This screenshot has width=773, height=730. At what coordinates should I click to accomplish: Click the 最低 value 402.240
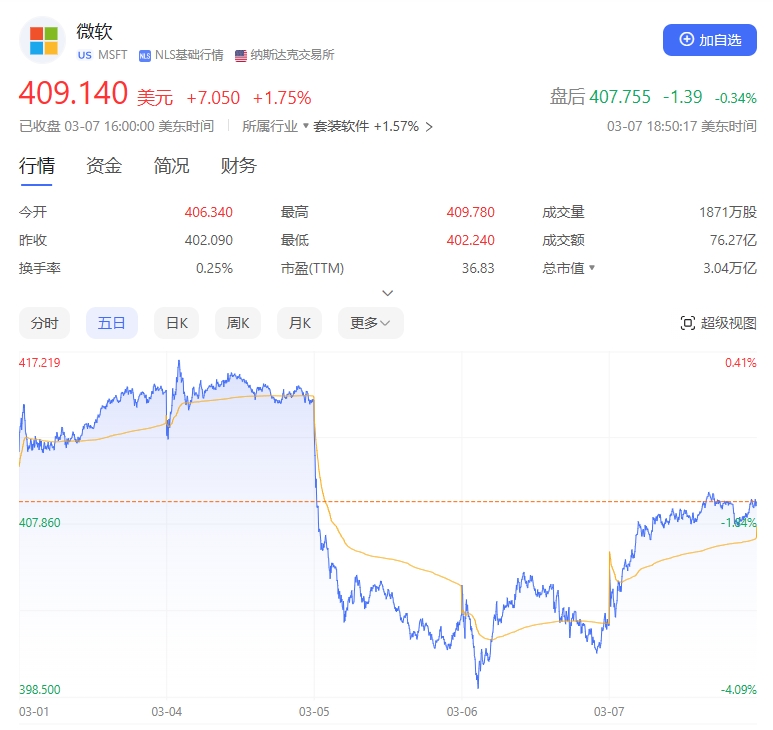470,240
